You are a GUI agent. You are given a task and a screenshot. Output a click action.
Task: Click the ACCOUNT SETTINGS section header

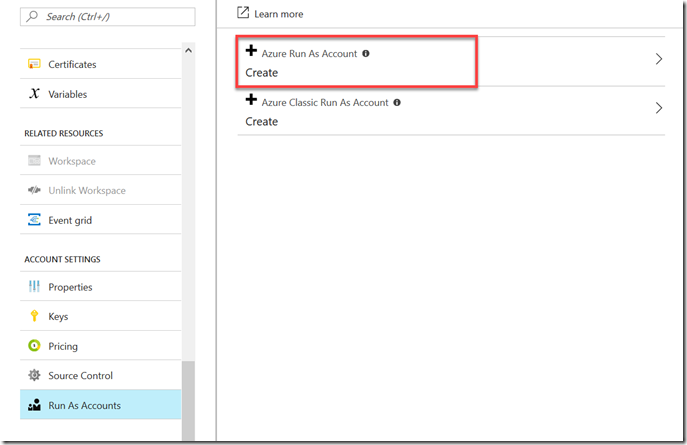click(62, 259)
